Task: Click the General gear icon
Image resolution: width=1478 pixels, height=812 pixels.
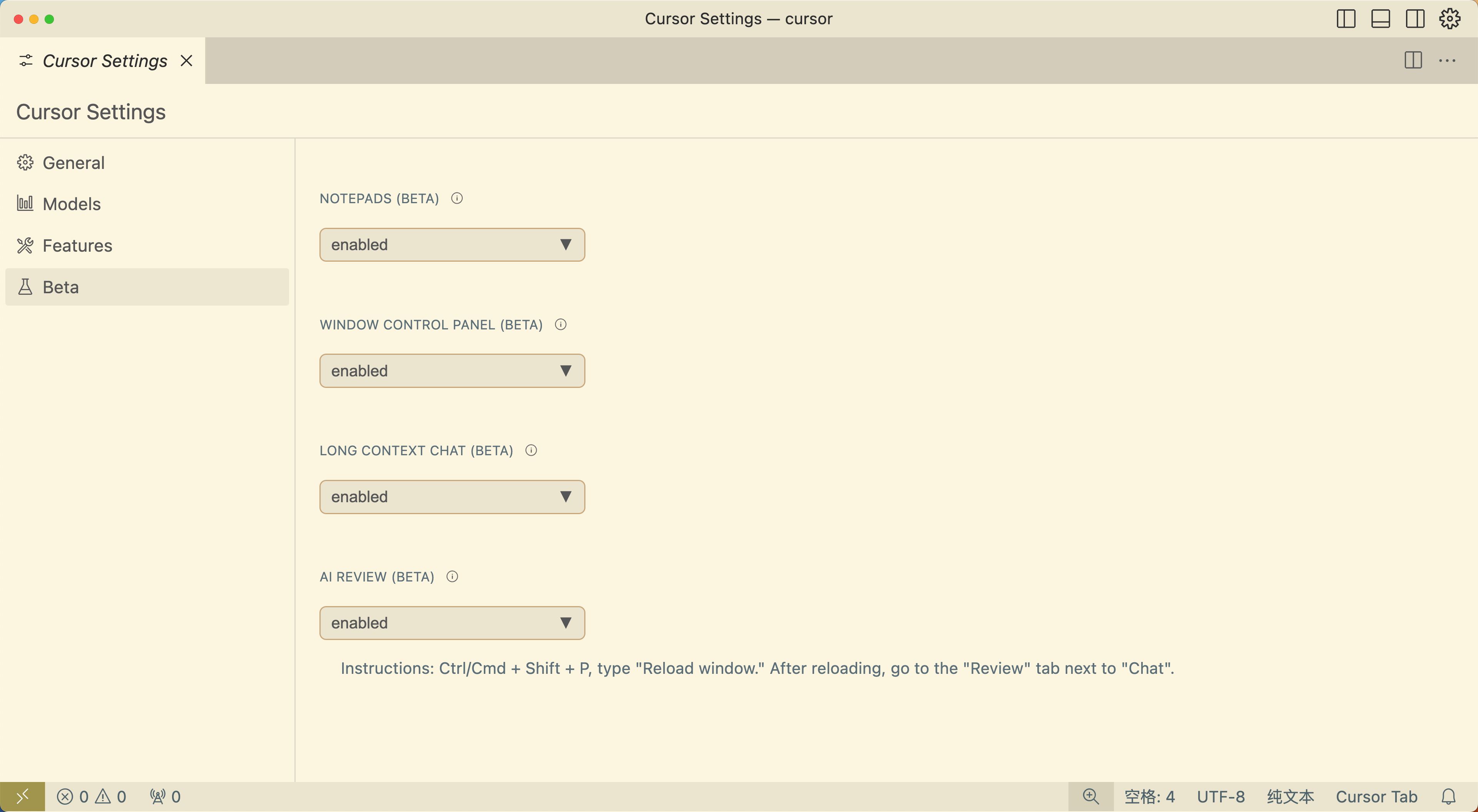Action: (25, 163)
